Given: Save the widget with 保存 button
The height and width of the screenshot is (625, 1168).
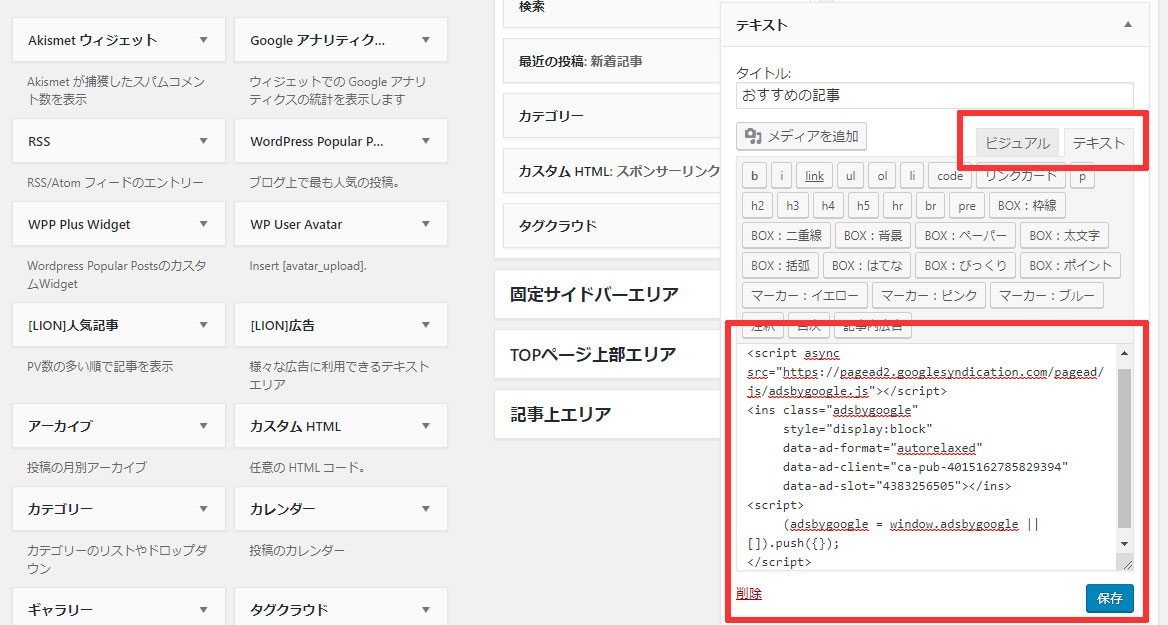Looking at the screenshot, I should (x=1110, y=598).
